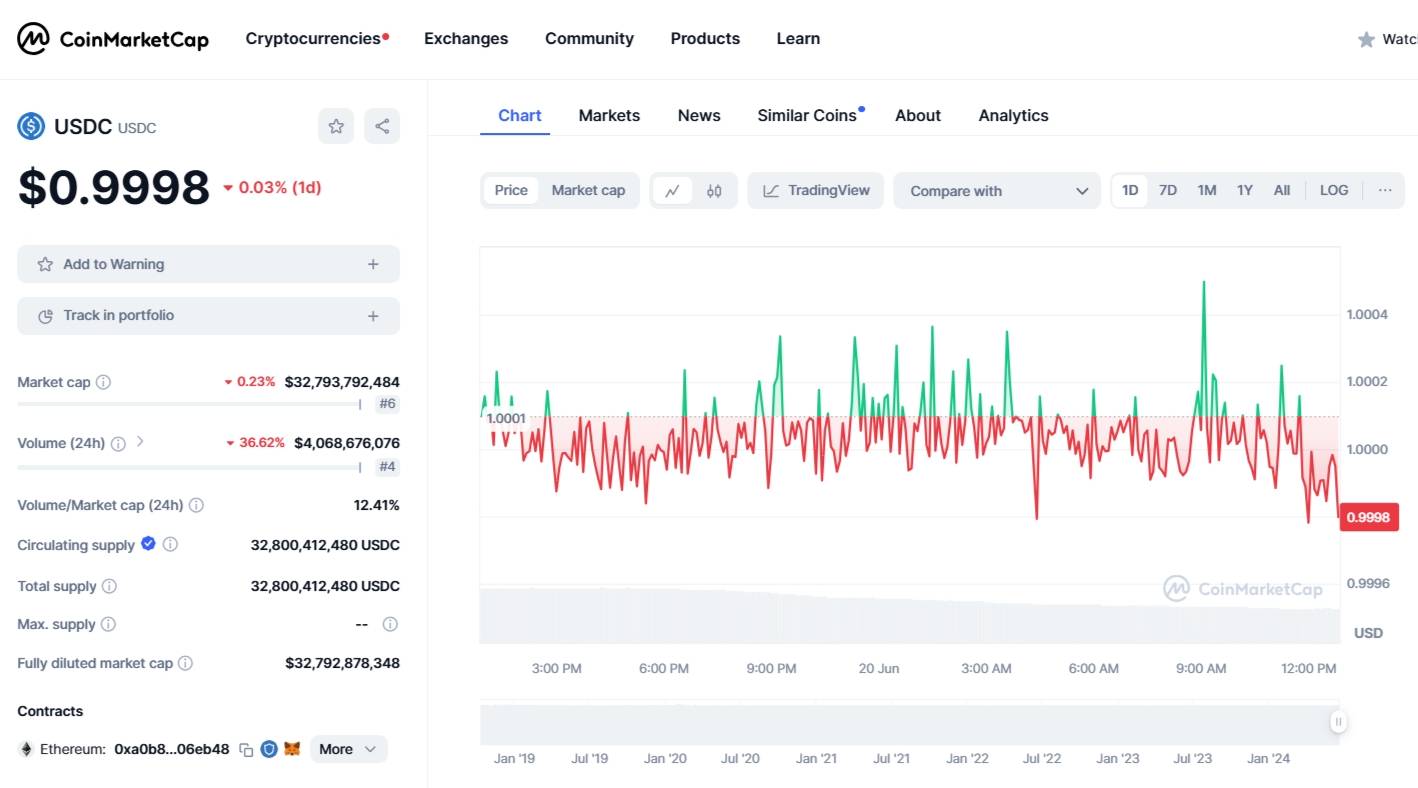This screenshot has width=1418, height=788.
Task: Switch to the Analytics tab
Action: point(1013,116)
